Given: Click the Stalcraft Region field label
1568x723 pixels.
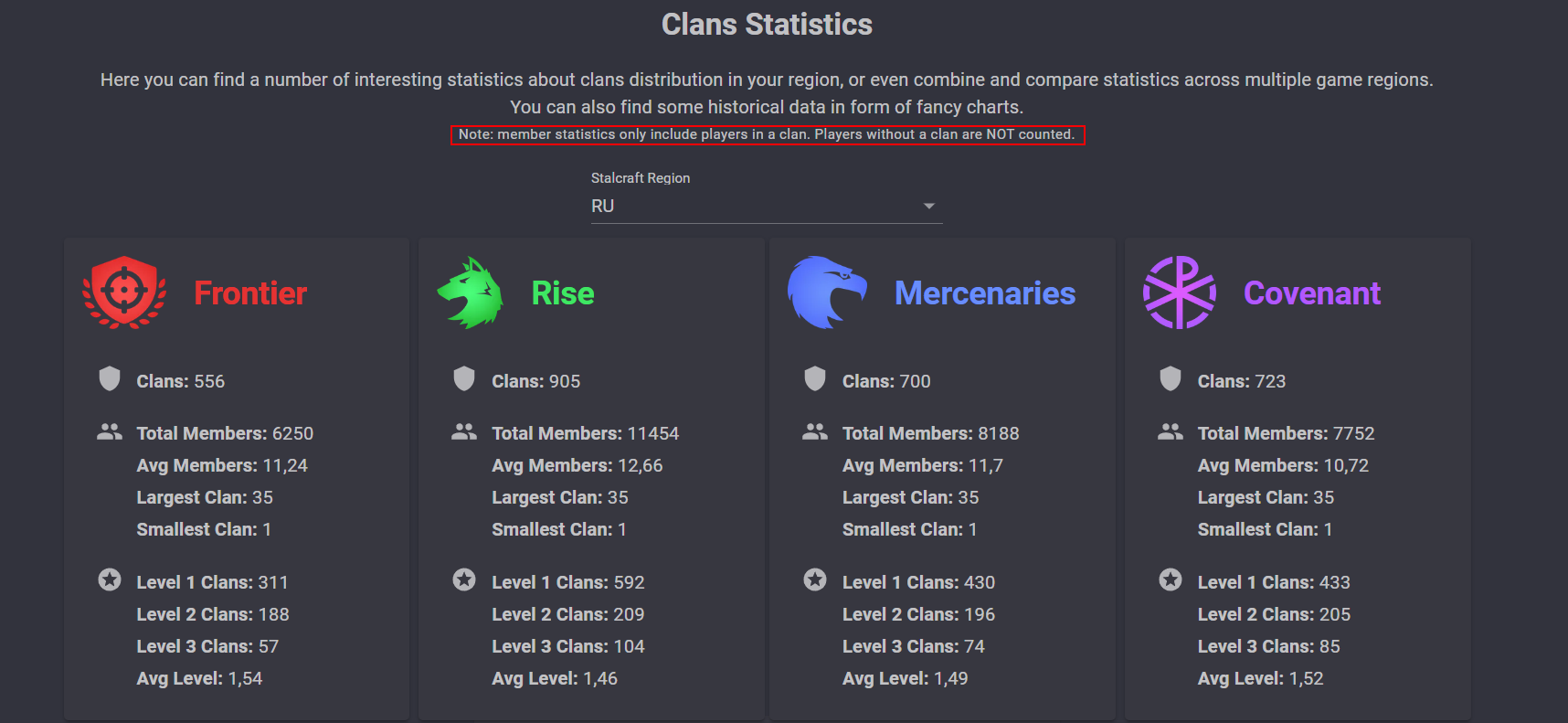Looking at the screenshot, I should tap(641, 178).
